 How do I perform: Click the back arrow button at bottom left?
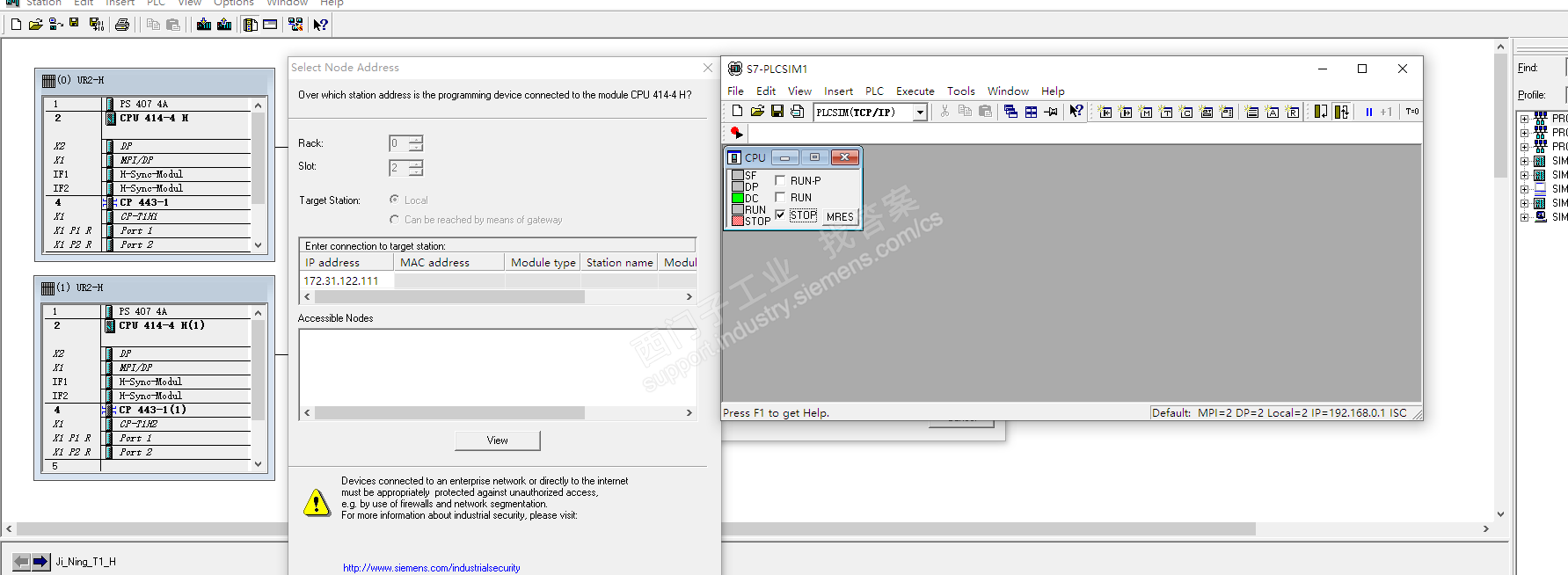click(21, 561)
